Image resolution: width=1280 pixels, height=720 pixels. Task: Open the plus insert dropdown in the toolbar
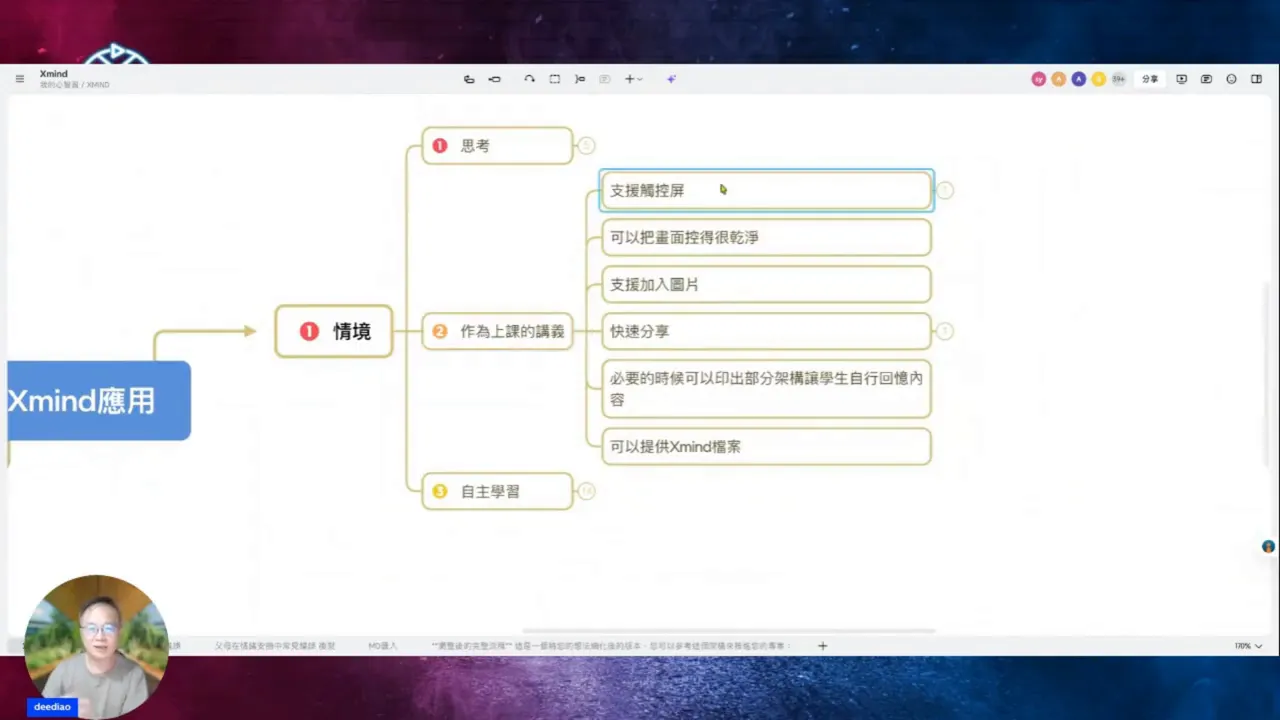(633, 79)
